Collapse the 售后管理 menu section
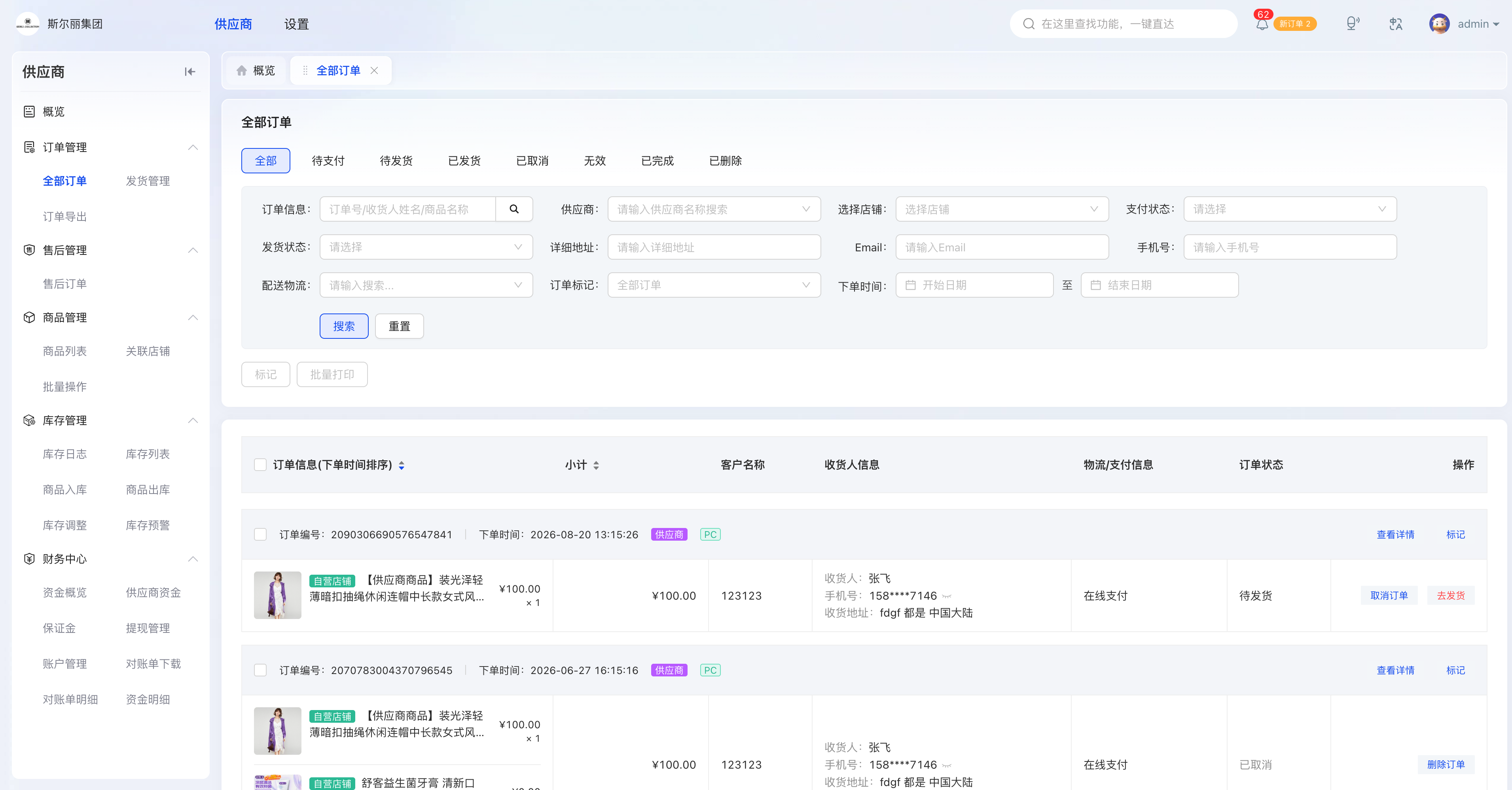This screenshot has width=1512, height=790. (x=193, y=250)
